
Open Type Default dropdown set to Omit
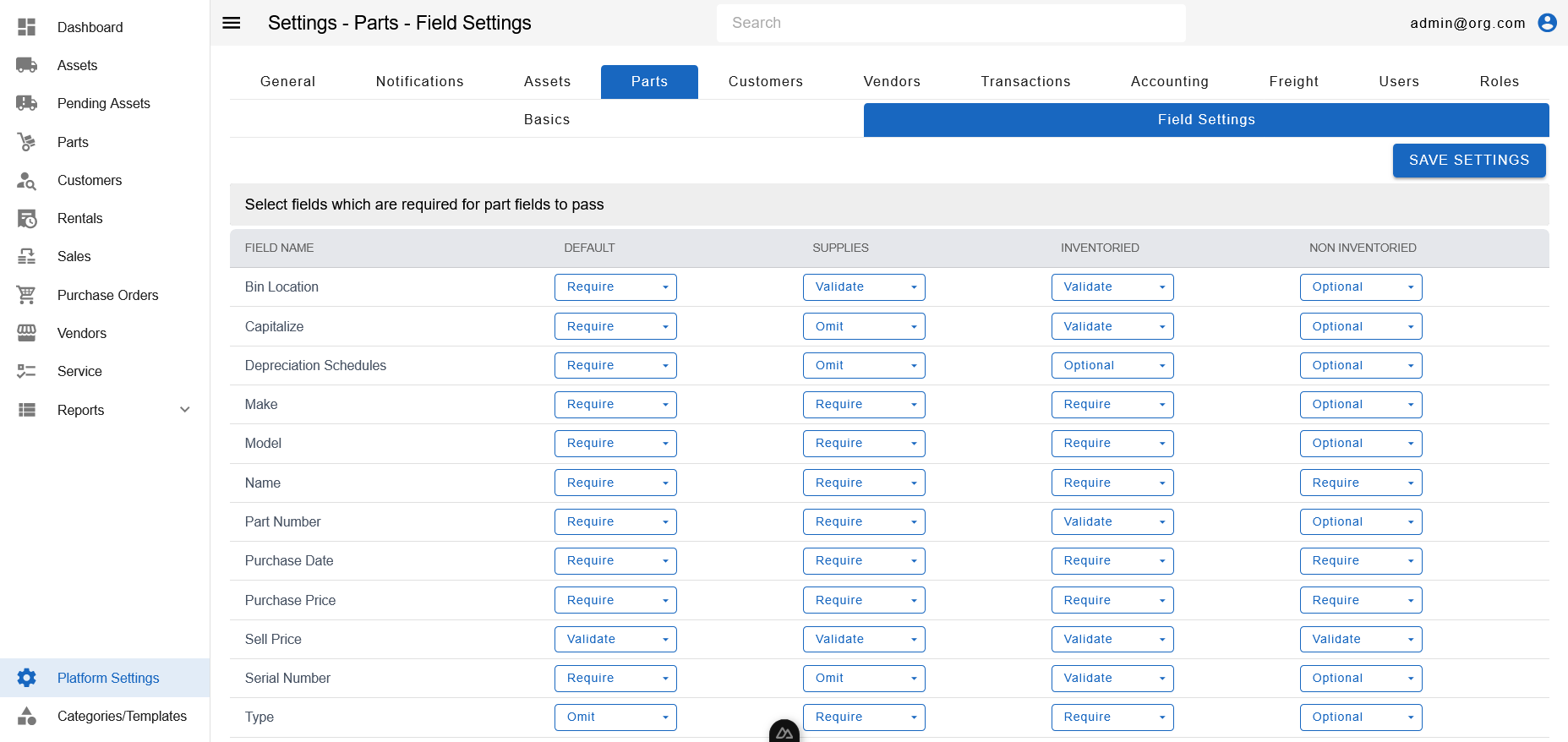point(615,717)
